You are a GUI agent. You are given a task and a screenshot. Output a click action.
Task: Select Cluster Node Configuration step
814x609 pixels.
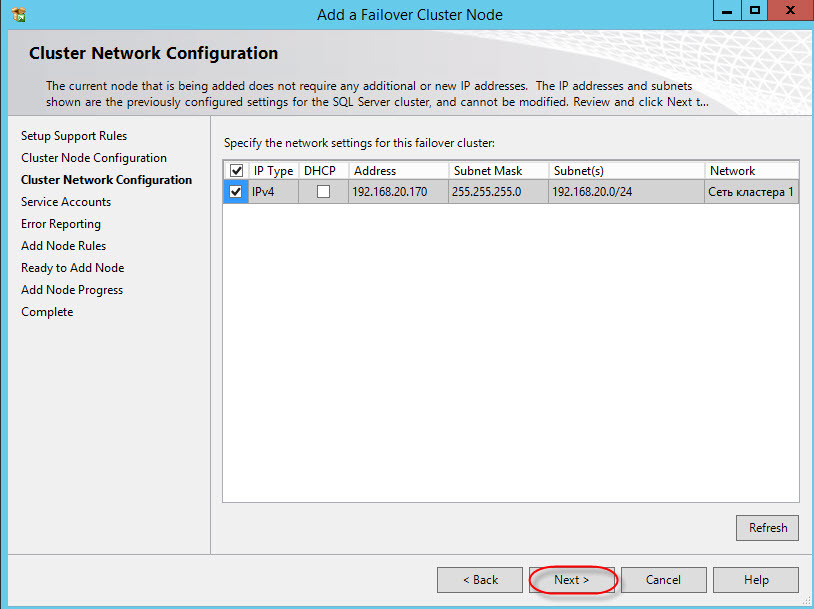click(x=94, y=158)
